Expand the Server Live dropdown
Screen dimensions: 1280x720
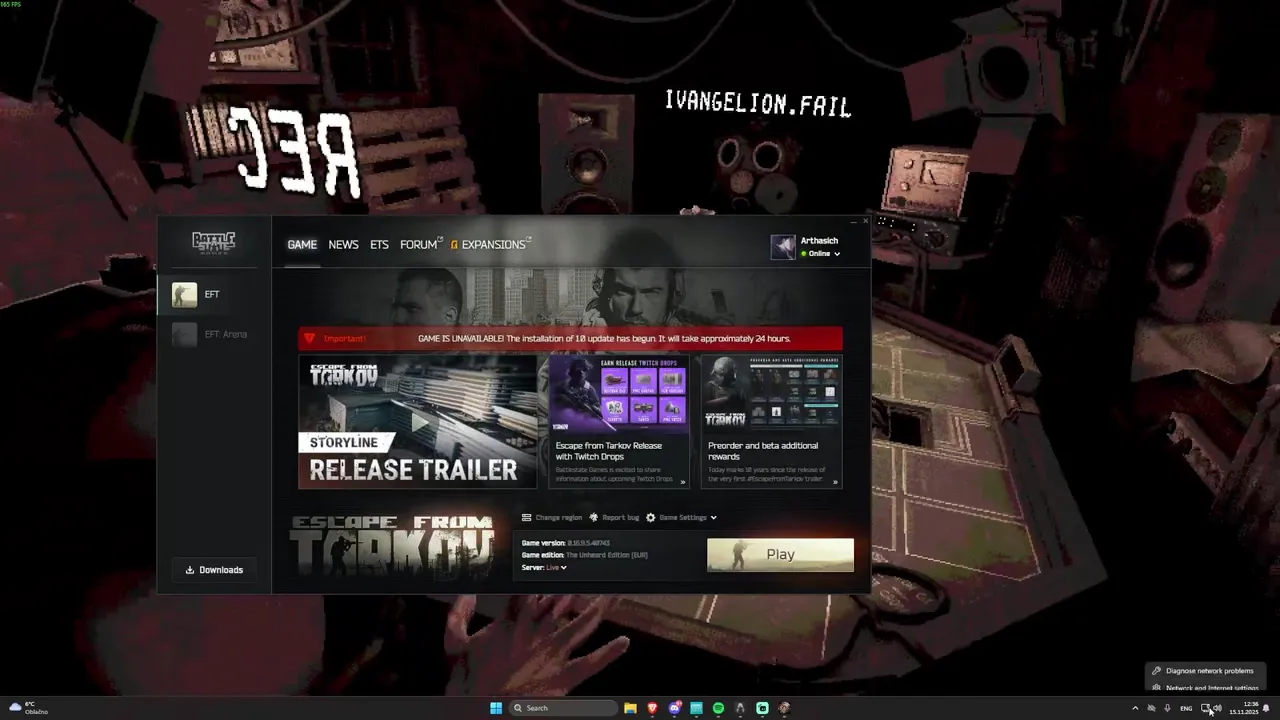tap(556, 567)
